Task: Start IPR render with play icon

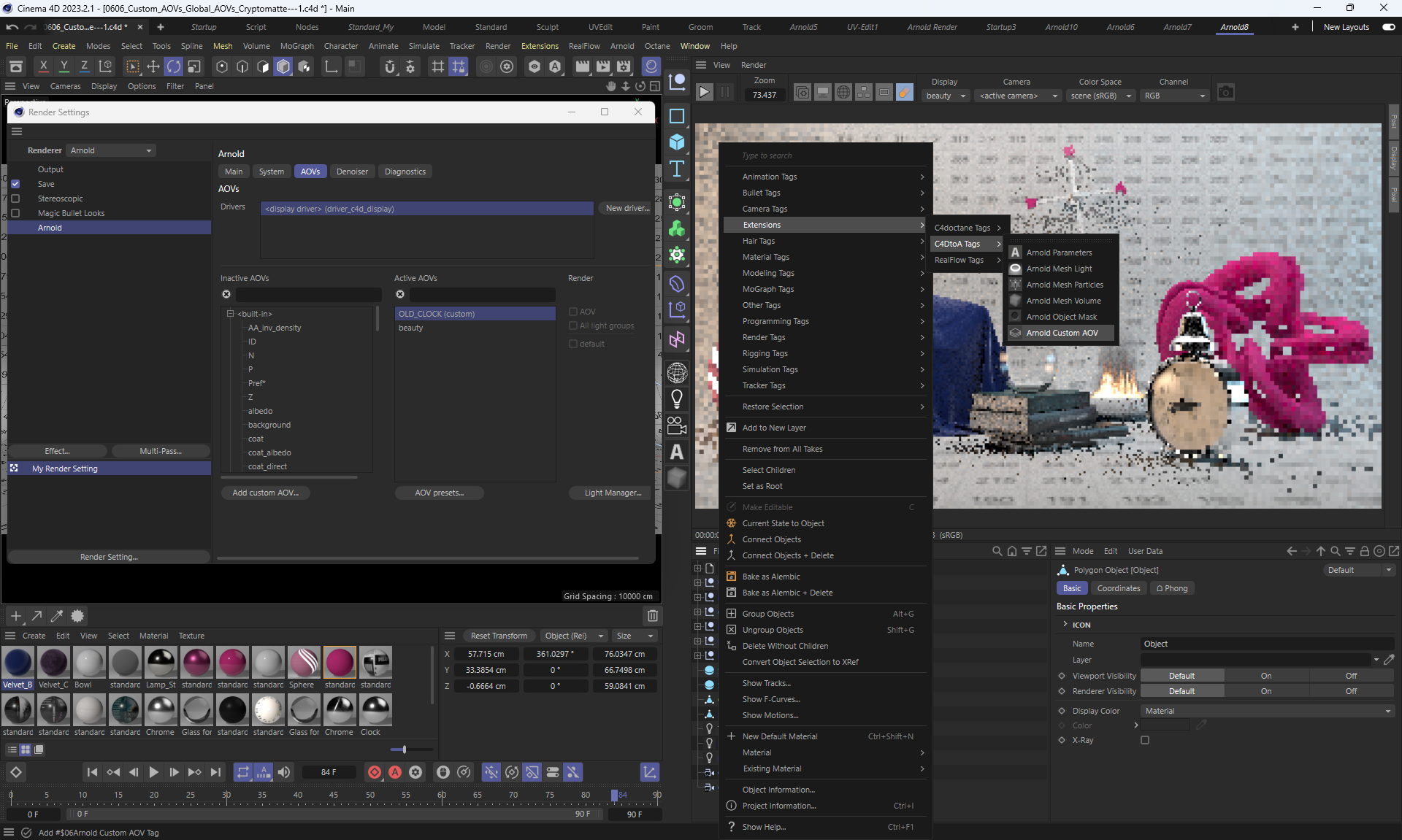Action: tap(704, 93)
